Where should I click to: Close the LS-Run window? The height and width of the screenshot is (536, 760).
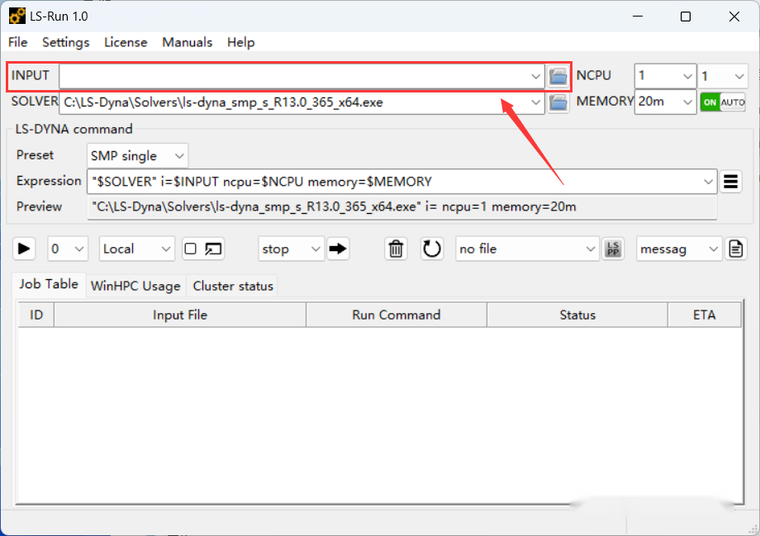(x=734, y=16)
